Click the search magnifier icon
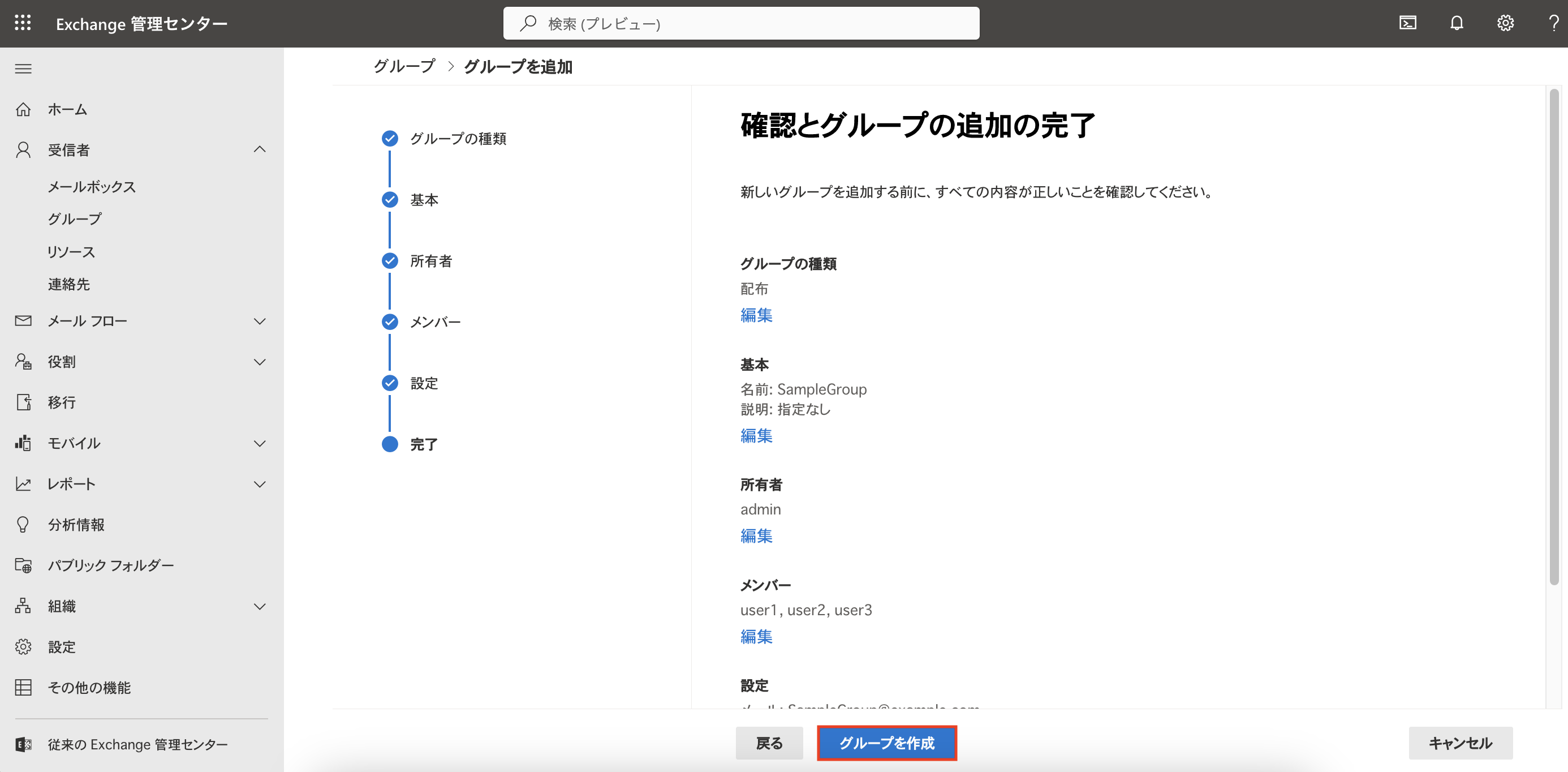The width and height of the screenshot is (1568, 772). [x=528, y=23]
